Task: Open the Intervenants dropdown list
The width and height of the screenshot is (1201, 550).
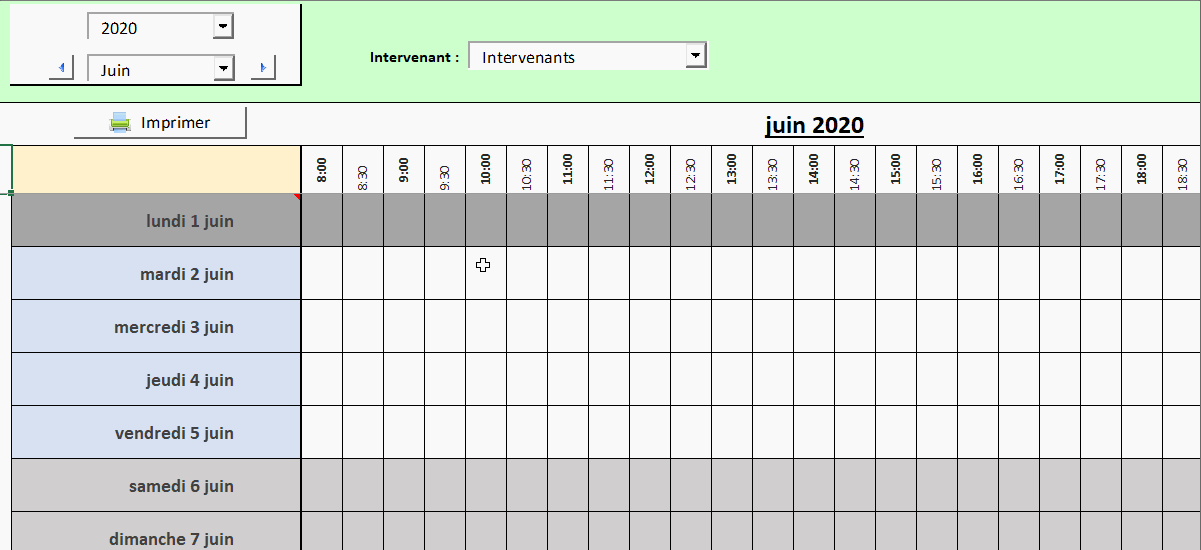Action: click(x=696, y=56)
